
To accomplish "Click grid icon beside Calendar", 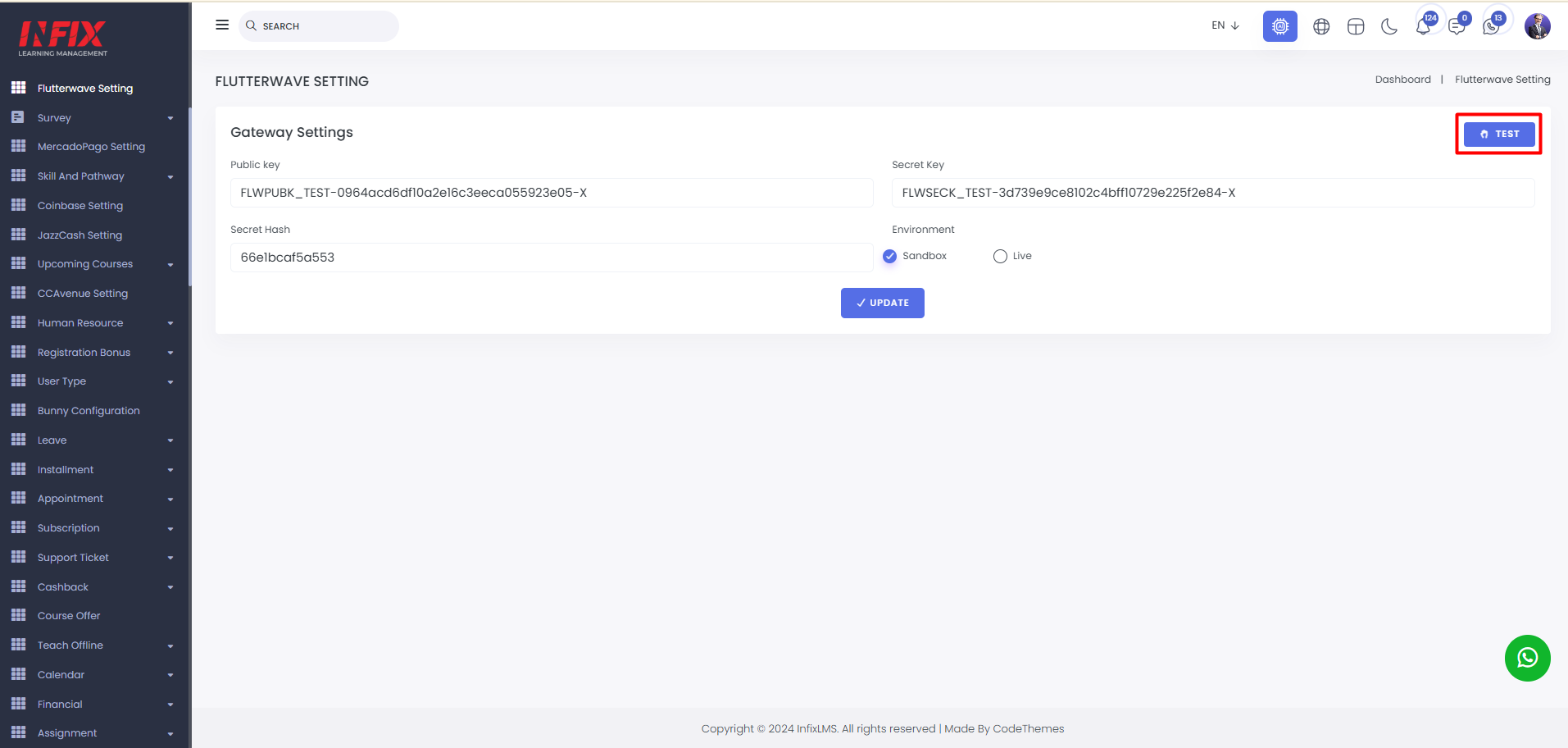I will pyautogui.click(x=19, y=674).
